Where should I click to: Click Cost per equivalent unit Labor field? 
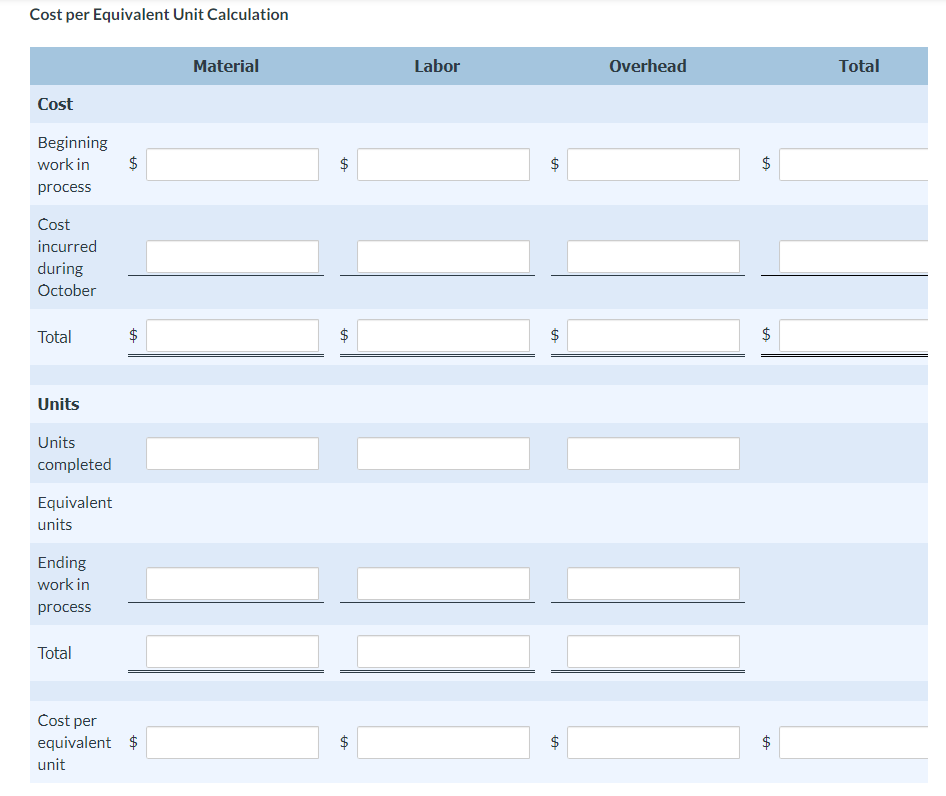click(x=443, y=742)
